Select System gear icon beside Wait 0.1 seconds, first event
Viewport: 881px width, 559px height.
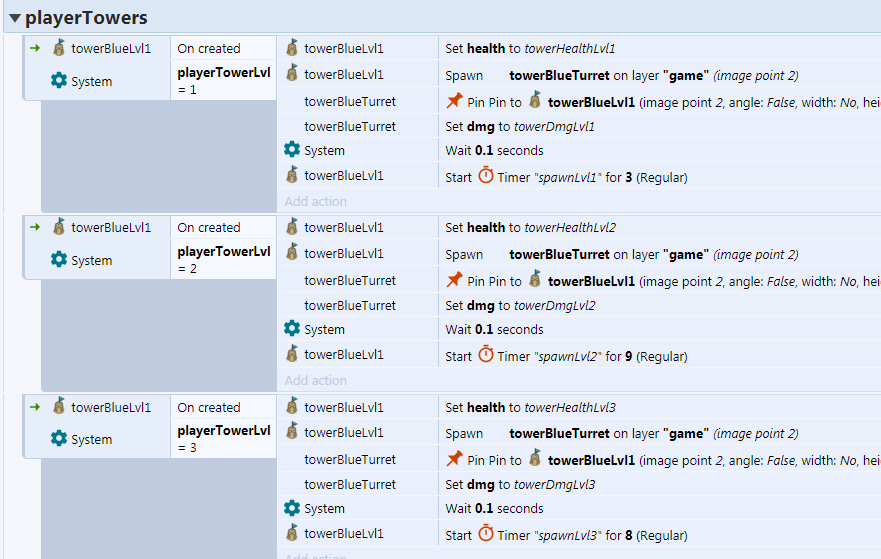[x=292, y=149]
